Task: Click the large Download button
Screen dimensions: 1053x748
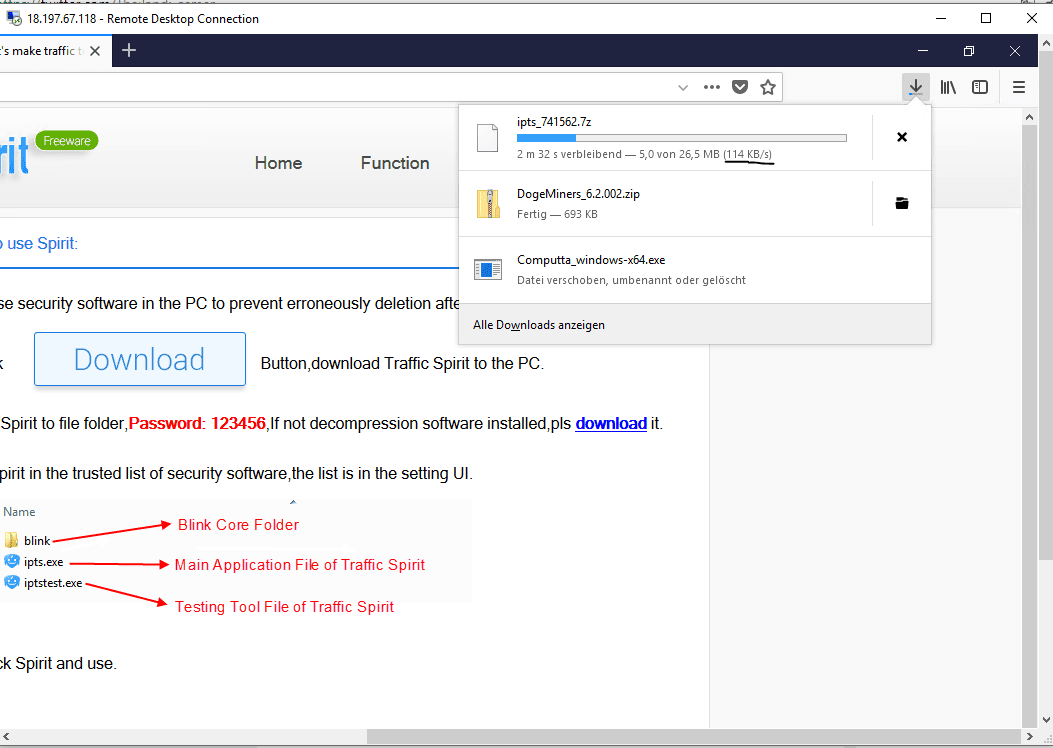Action: [140, 359]
